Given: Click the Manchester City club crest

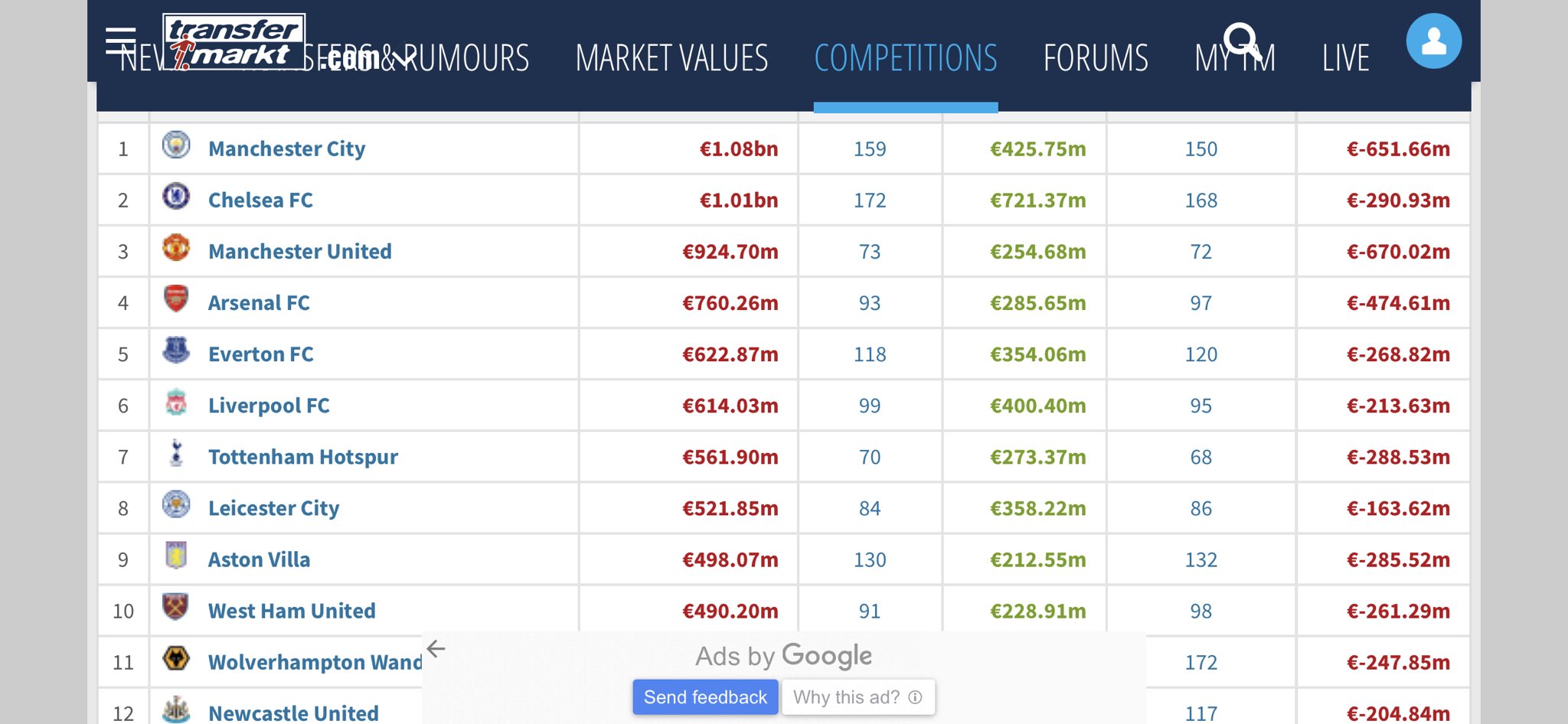Looking at the screenshot, I should [x=176, y=145].
